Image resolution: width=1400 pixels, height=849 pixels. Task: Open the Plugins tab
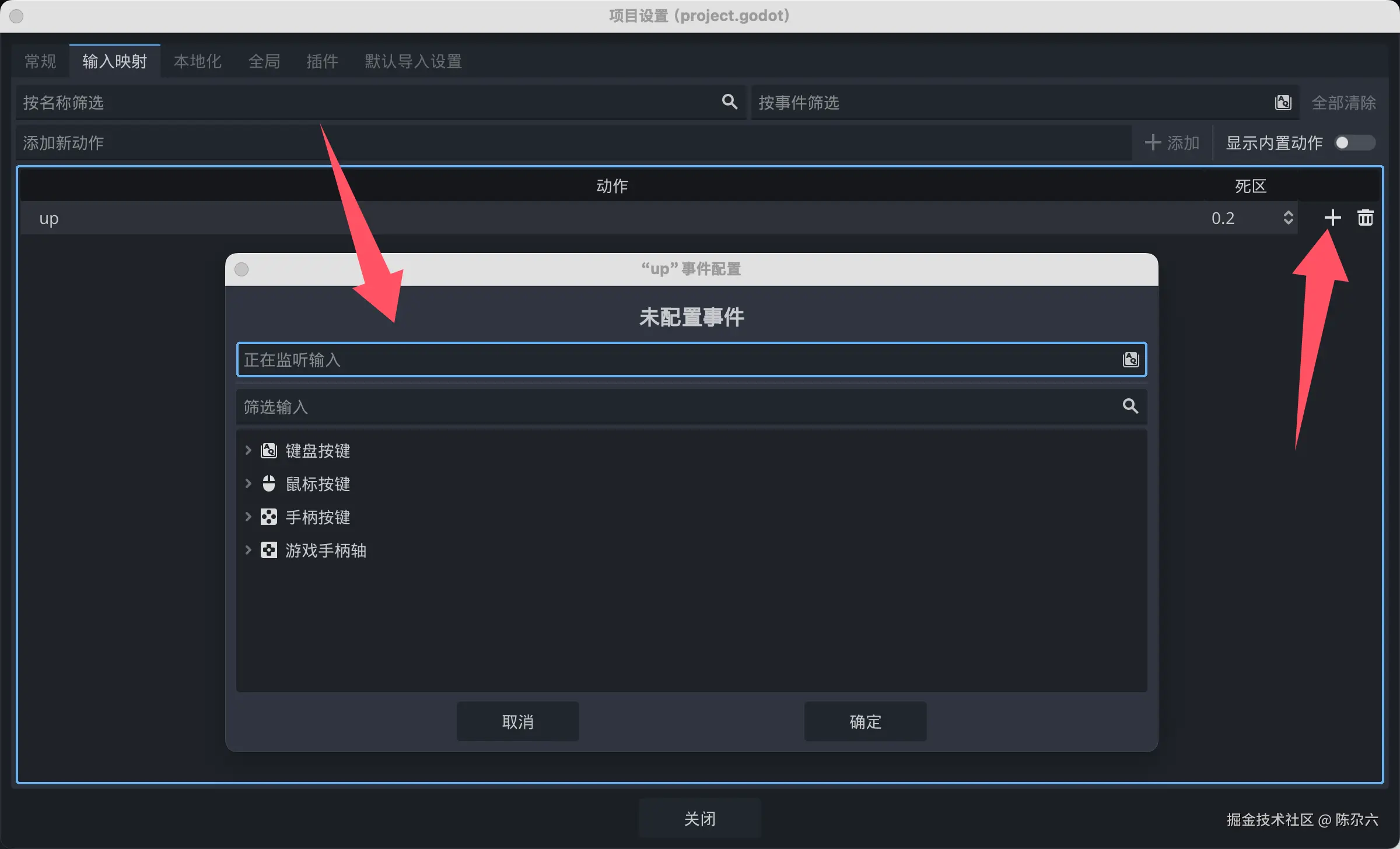(x=322, y=61)
